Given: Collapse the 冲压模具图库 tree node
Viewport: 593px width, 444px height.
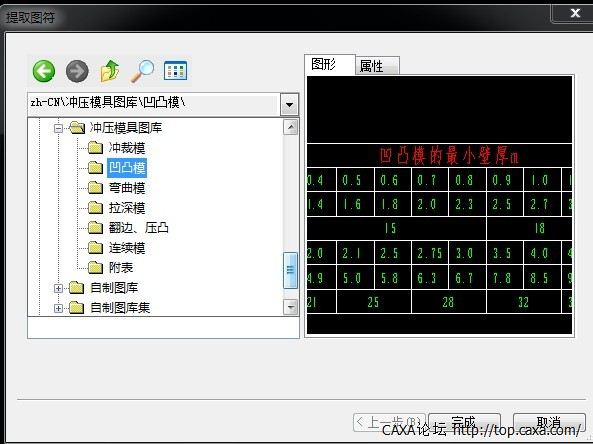Looking at the screenshot, I should (58, 128).
